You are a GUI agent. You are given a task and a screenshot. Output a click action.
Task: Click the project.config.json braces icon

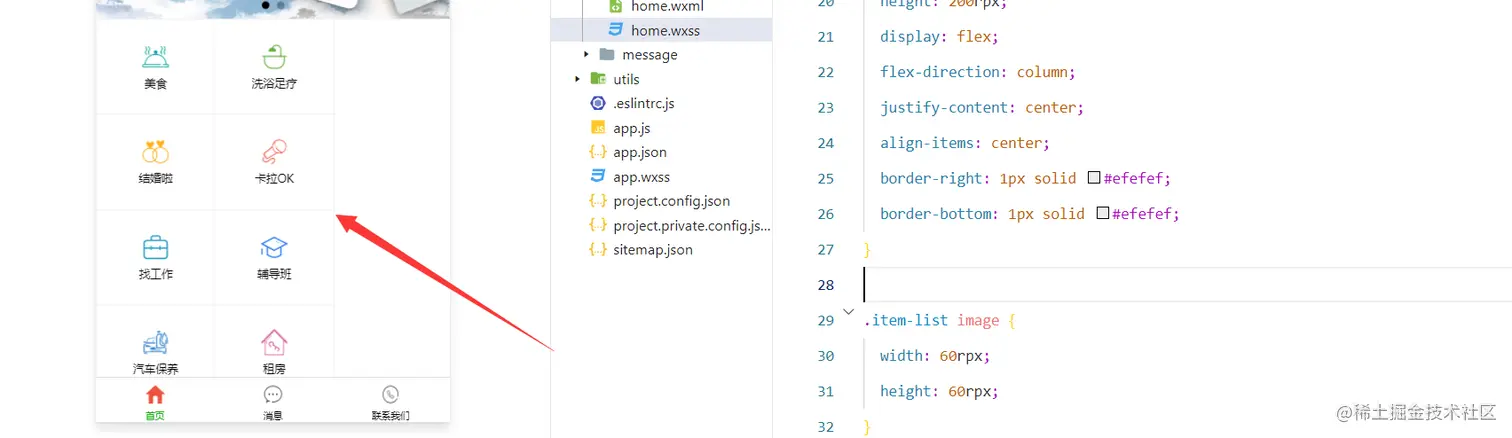pyautogui.click(x=598, y=201)
